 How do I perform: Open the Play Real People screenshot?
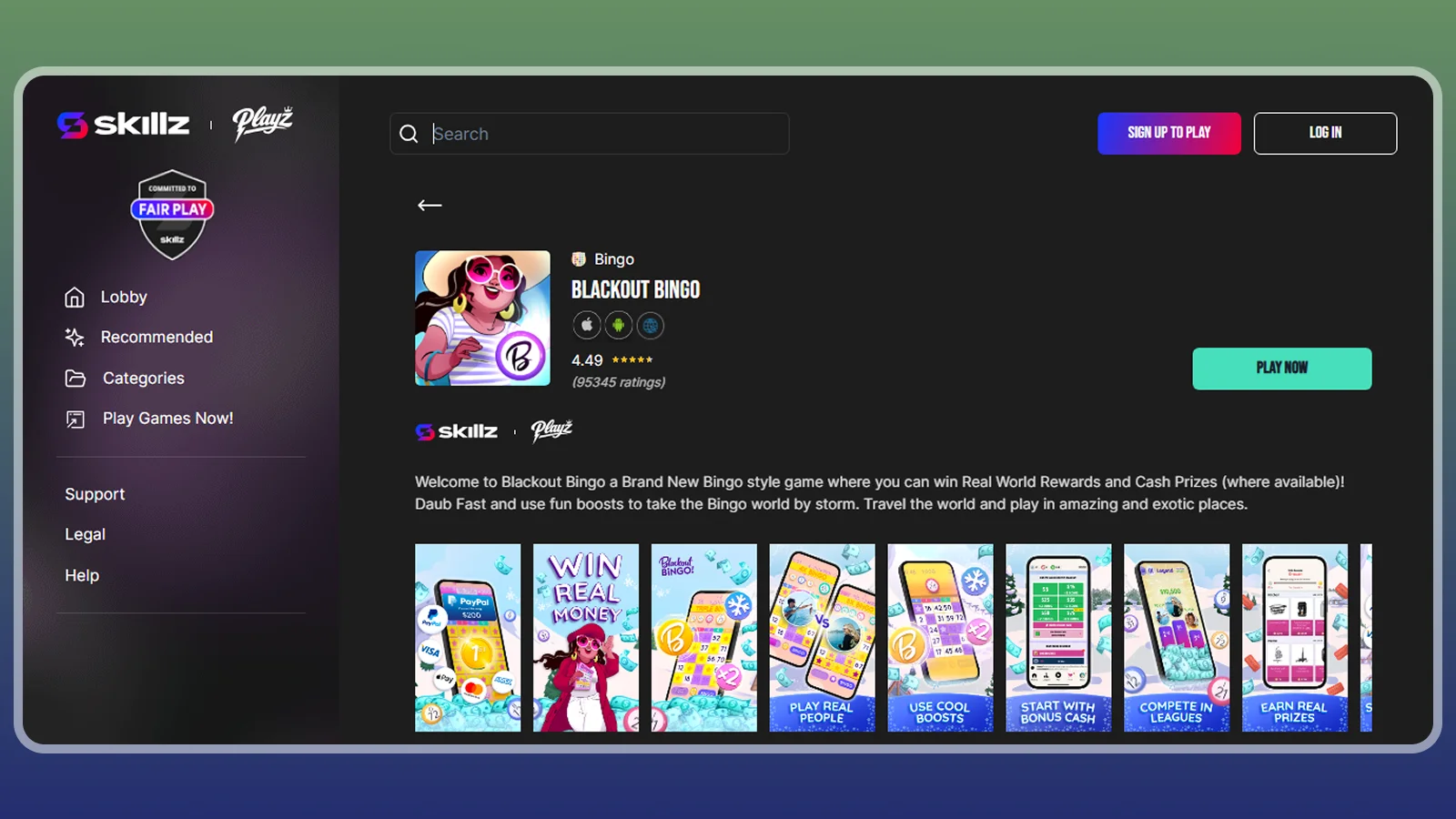coord(822,638)
